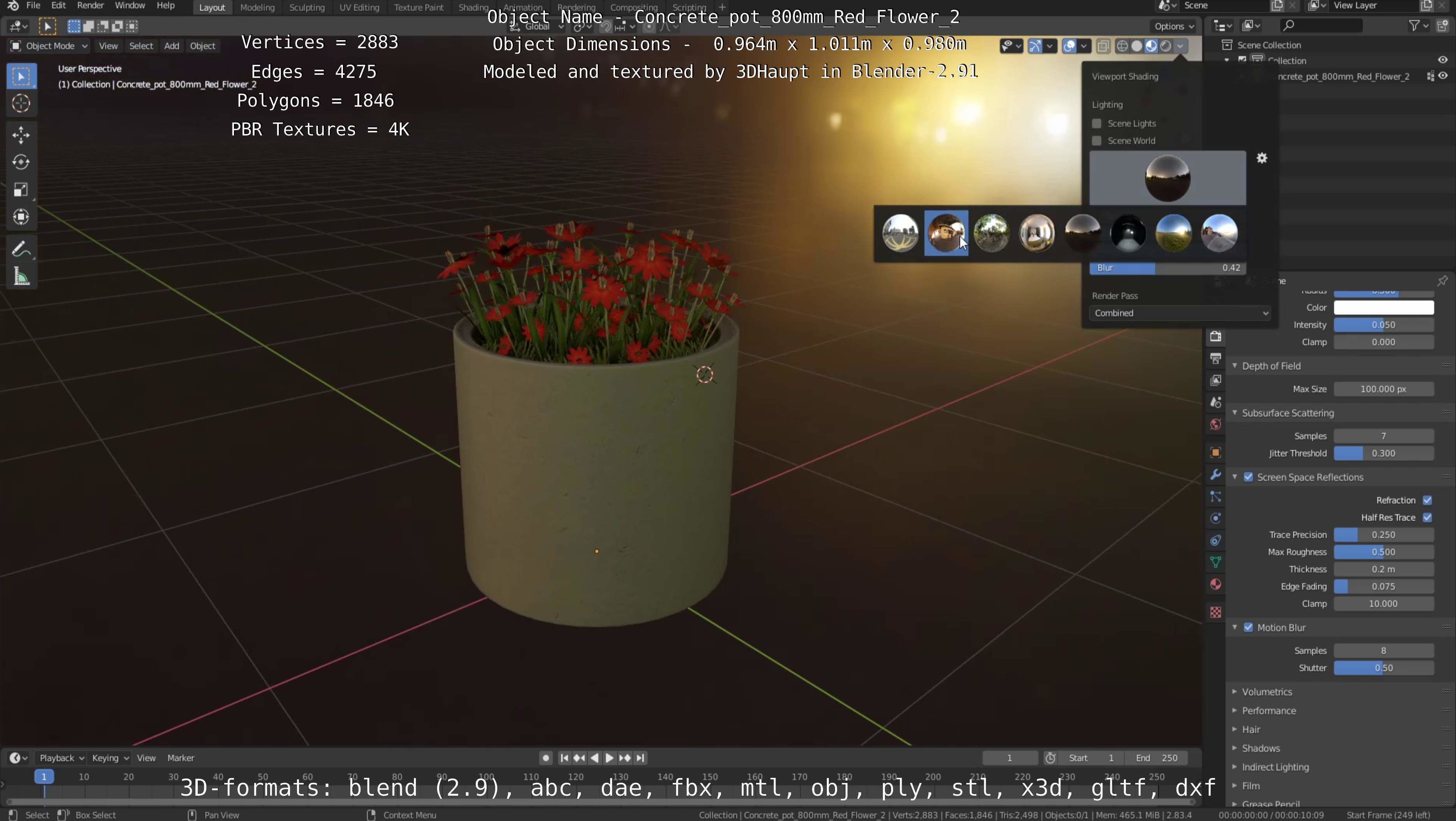Open Material properties tab icon
Viewport: 1456px width, 821px height.
(1216, 584)
